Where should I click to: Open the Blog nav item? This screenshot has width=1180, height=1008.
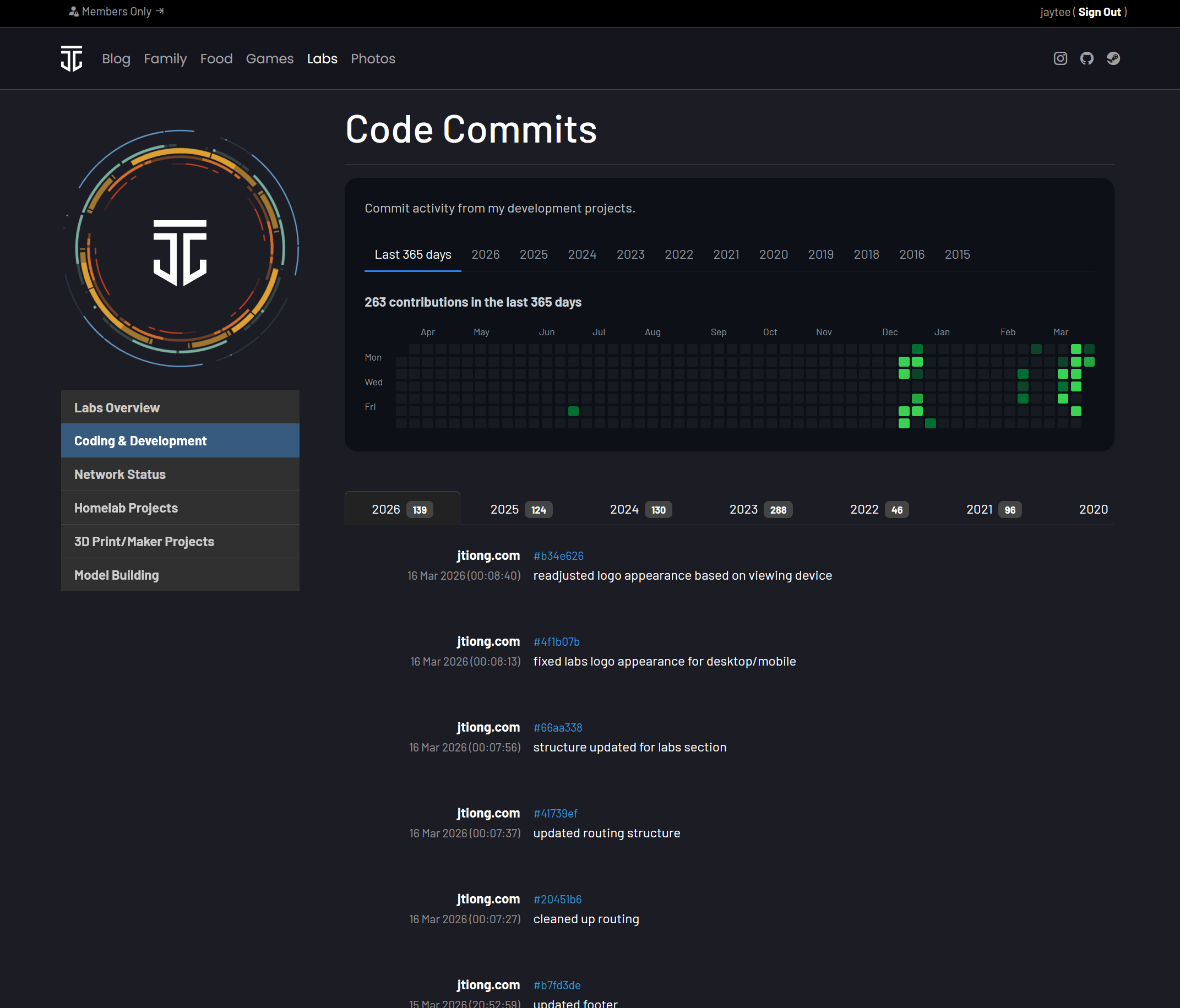coord(116,59)
